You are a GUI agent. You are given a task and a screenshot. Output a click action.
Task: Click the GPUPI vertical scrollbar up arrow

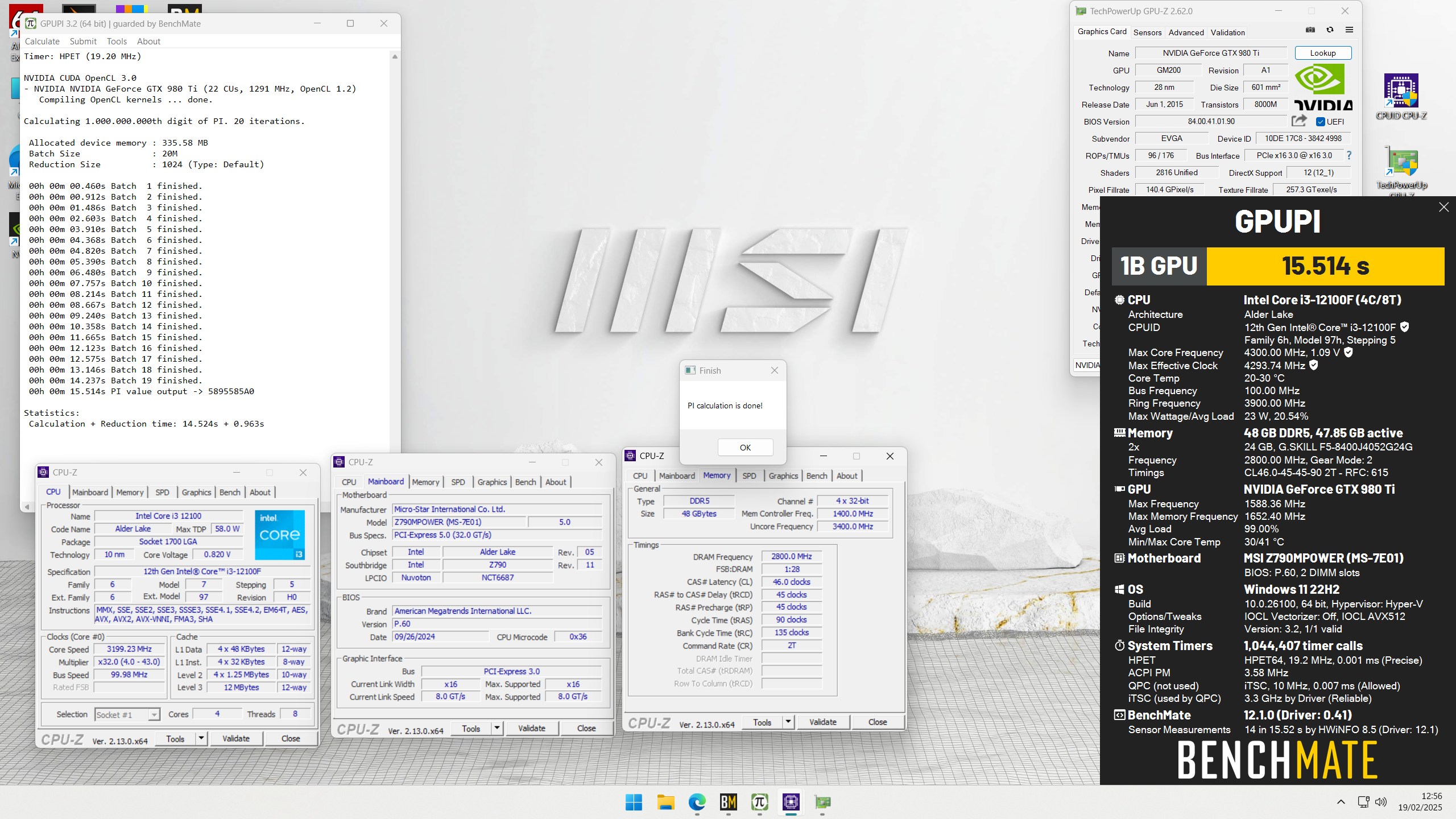point(395,56)
